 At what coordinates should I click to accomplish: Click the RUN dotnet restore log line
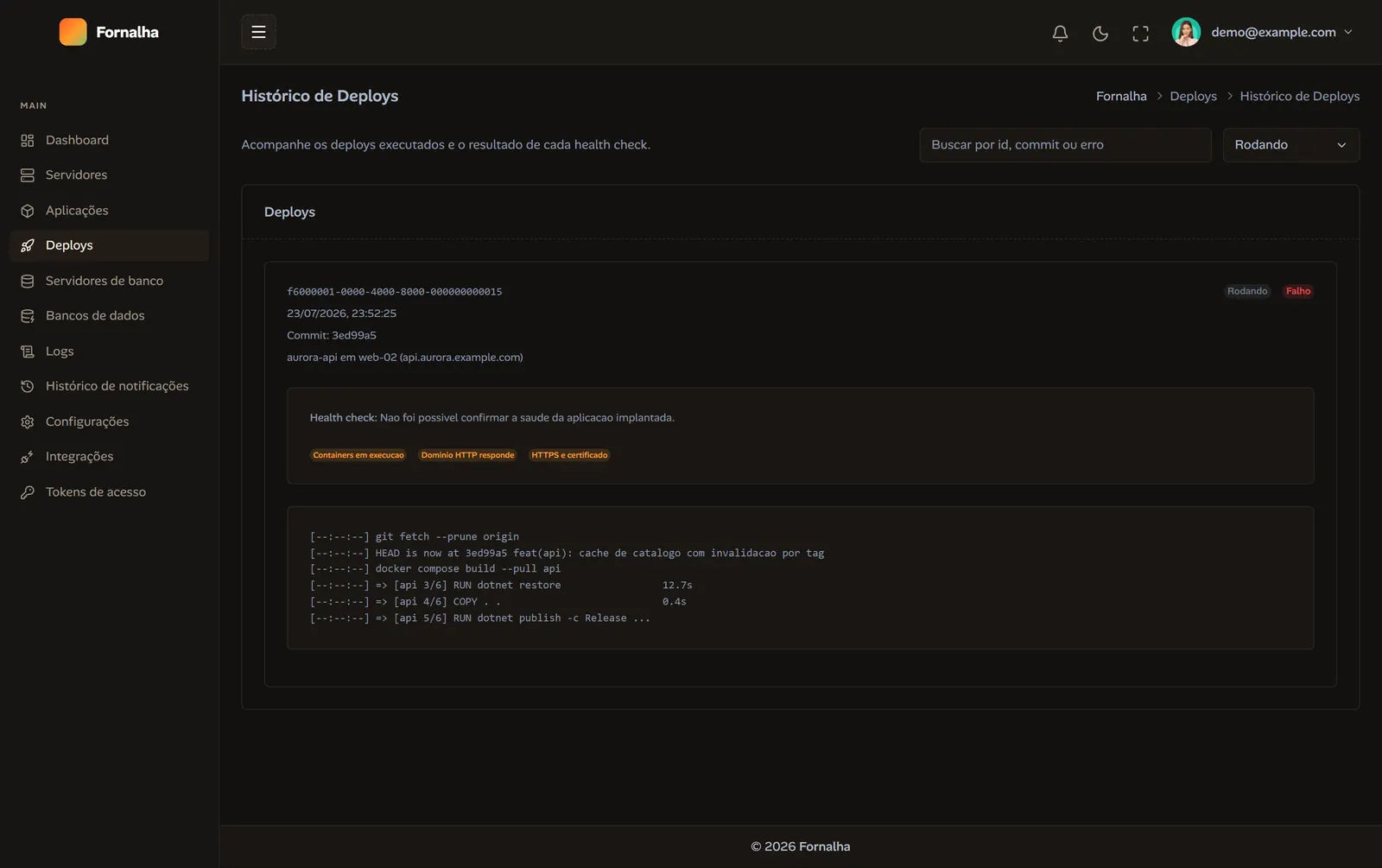coord(501,585)
